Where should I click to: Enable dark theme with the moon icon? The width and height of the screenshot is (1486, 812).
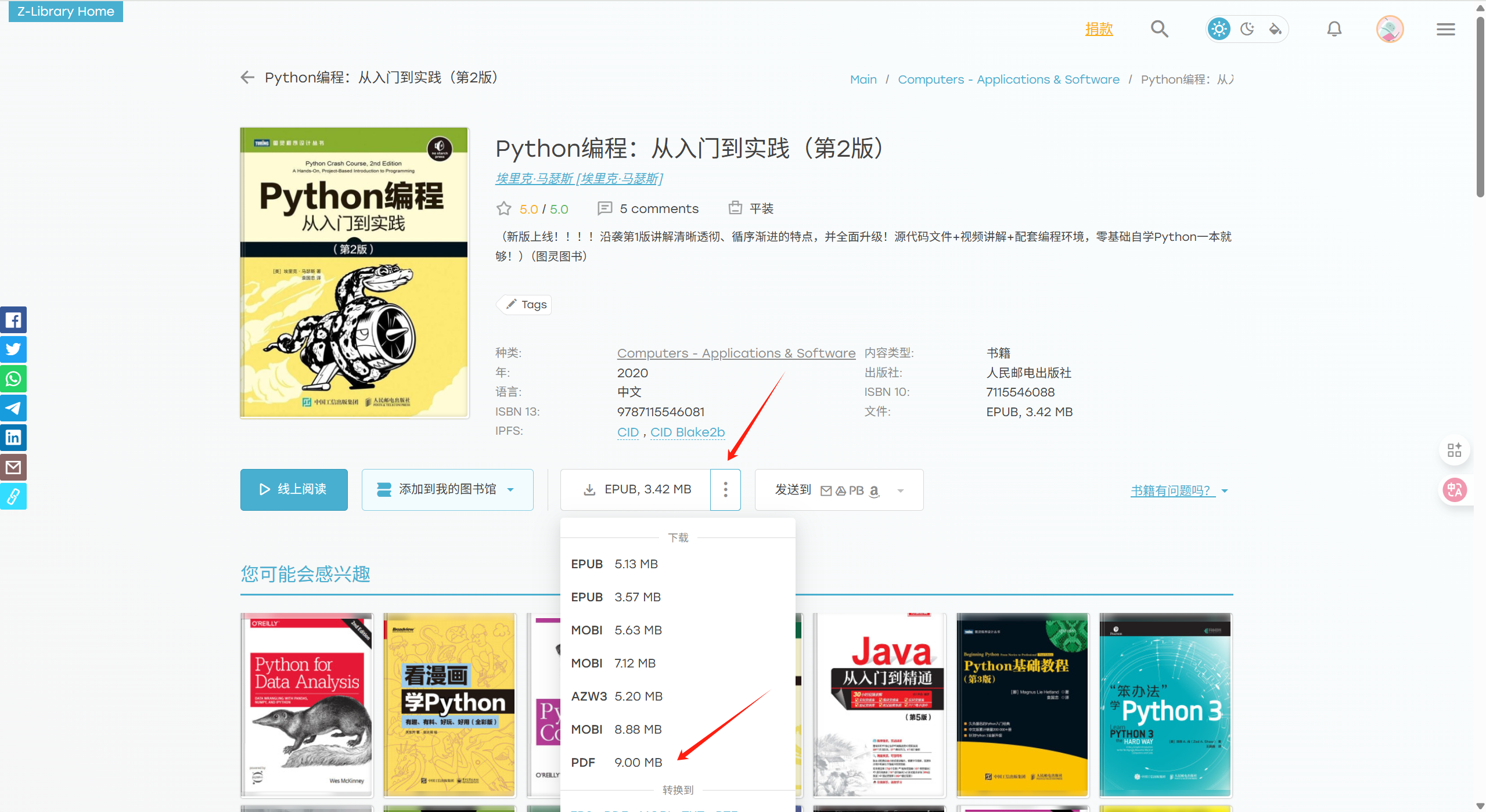point(1247,28)
